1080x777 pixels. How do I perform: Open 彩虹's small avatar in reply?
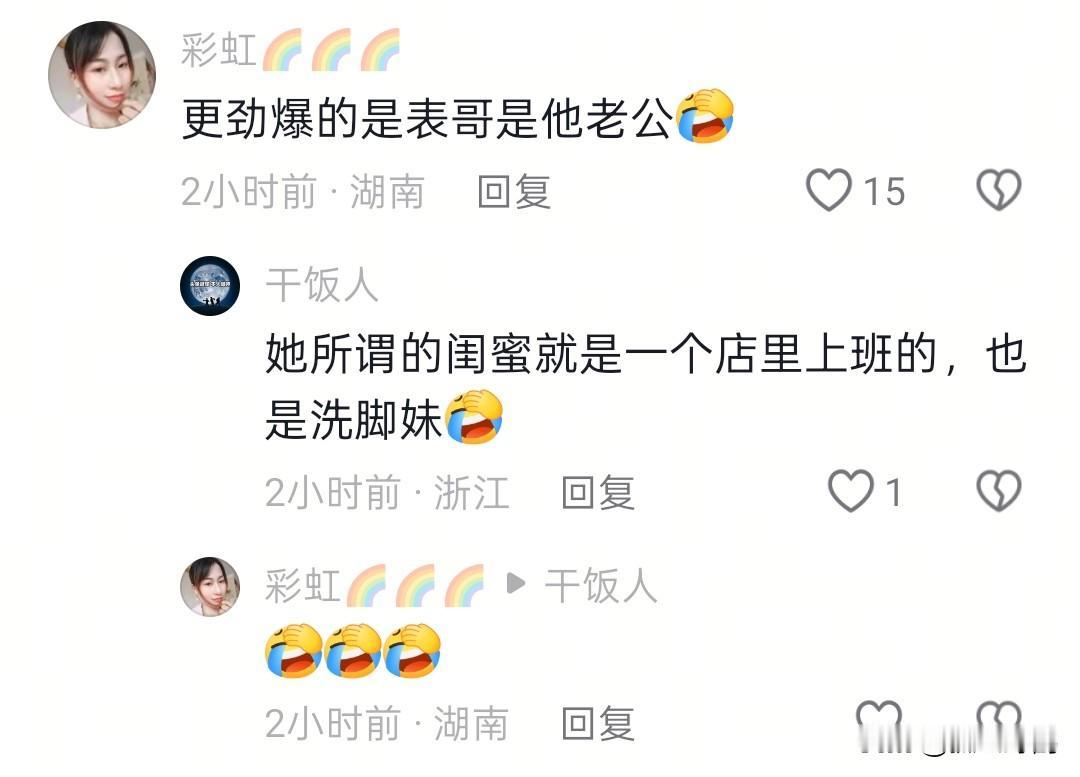pos(210,586)
